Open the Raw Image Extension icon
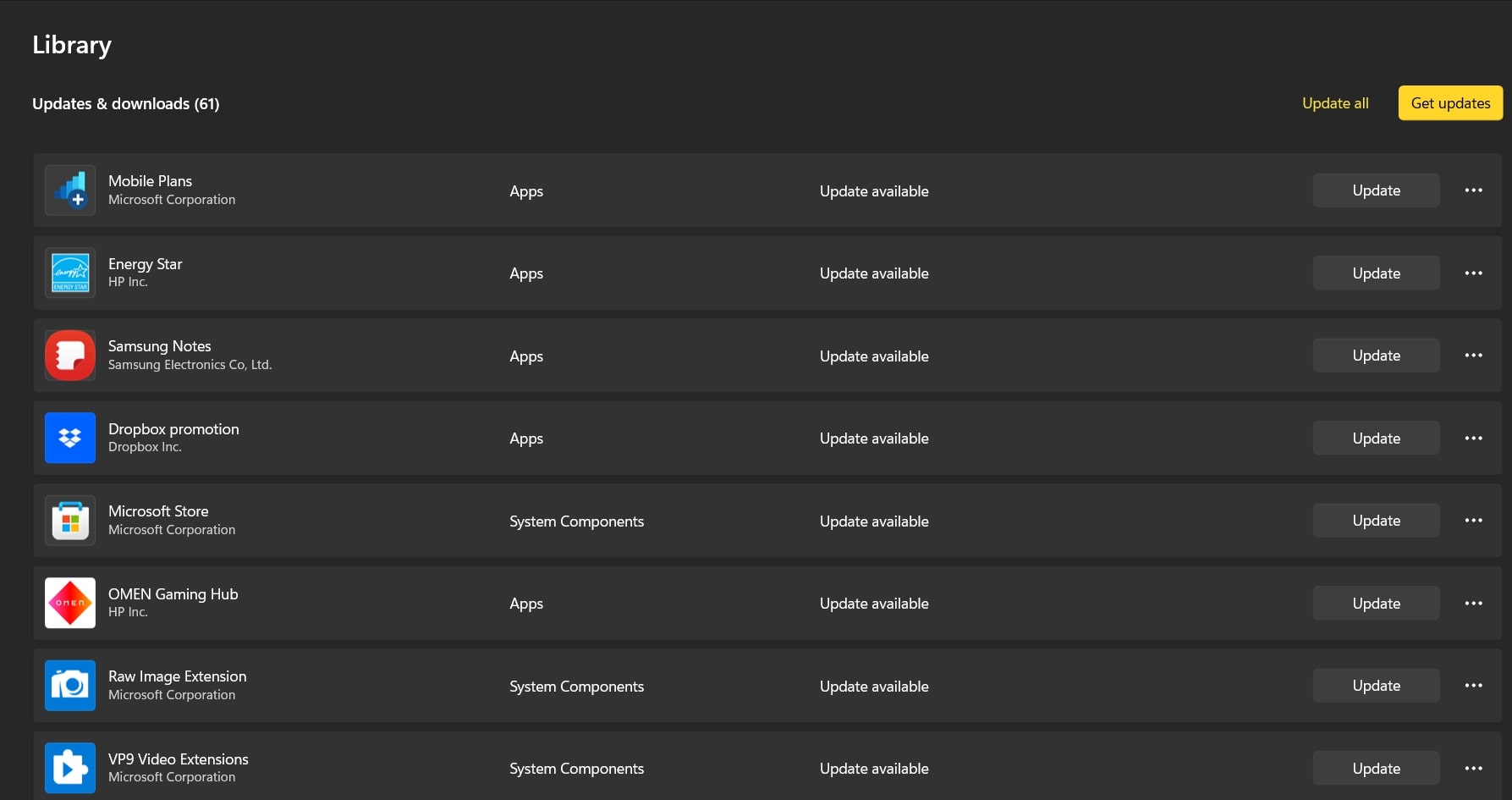This screenshot has height=800, width=1512. (70, 685)
